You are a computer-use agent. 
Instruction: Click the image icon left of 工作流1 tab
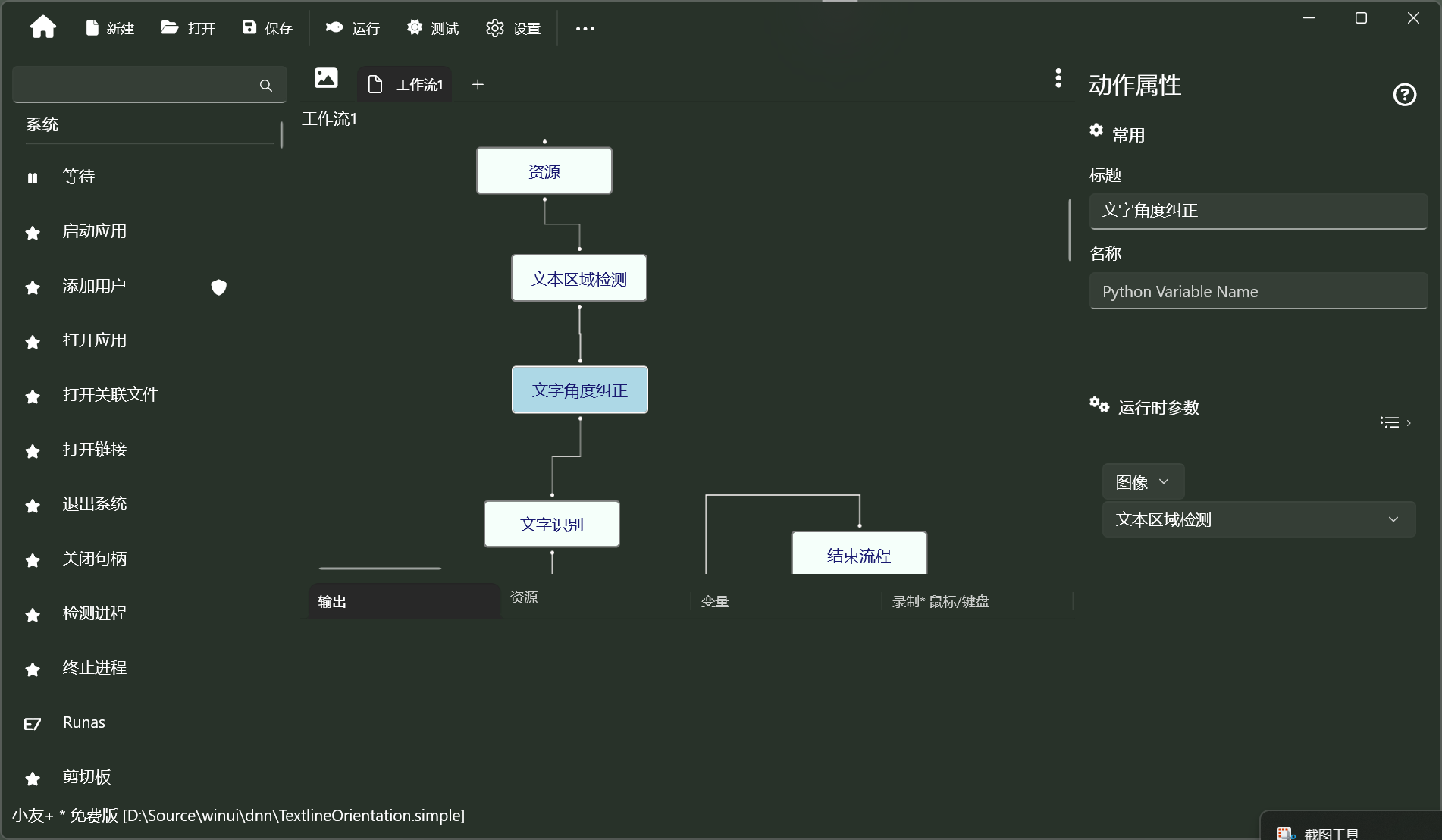(x=325, y=78)
